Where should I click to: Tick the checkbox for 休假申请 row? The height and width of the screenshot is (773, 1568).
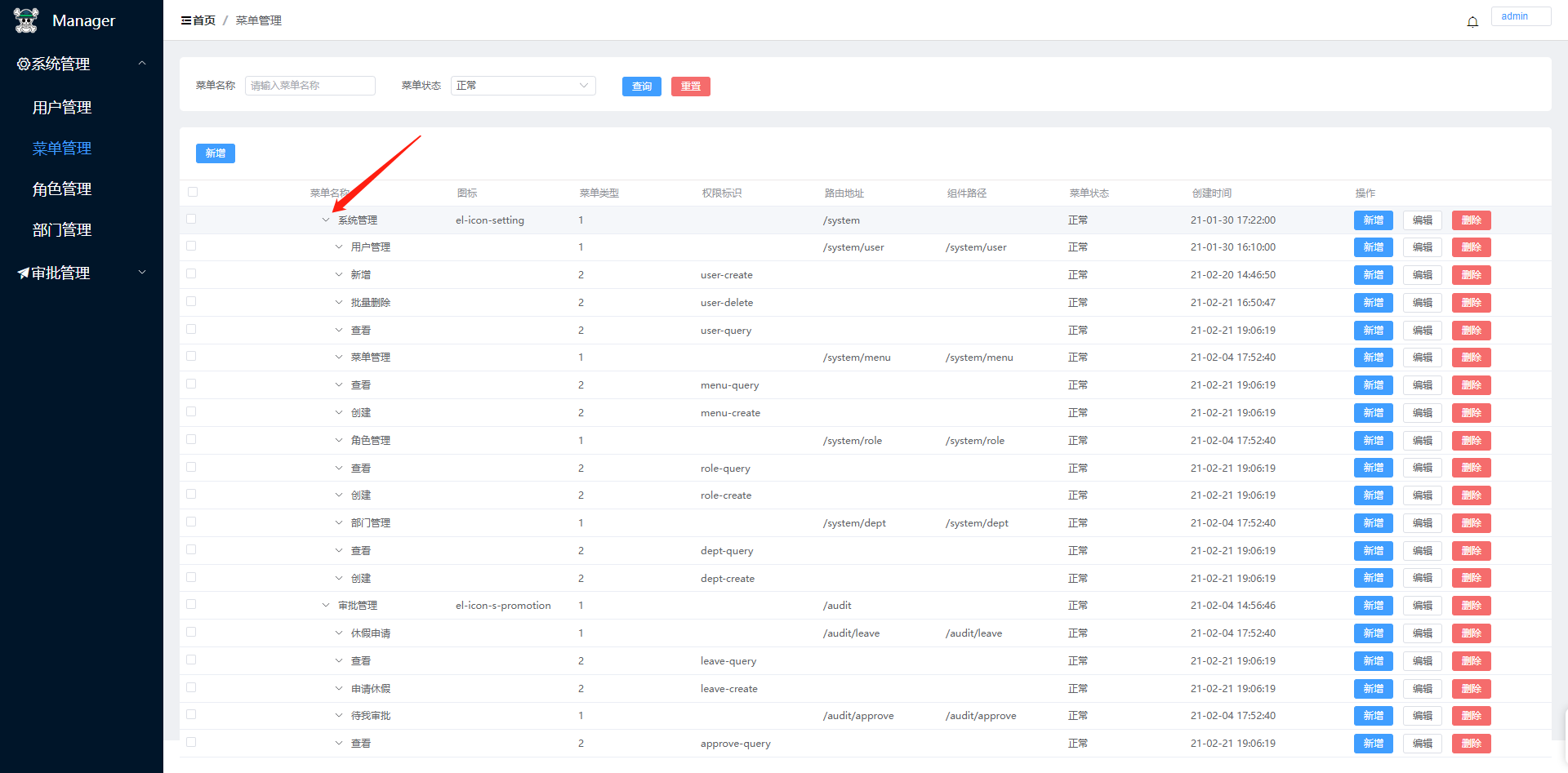[x=191, y=632]
